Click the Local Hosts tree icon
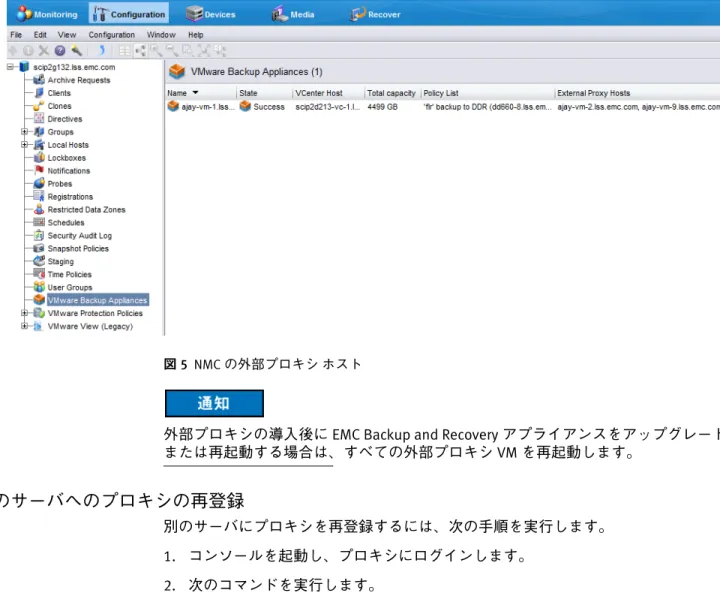Viewport: 720px width, 599px height. tap(39, 145)
